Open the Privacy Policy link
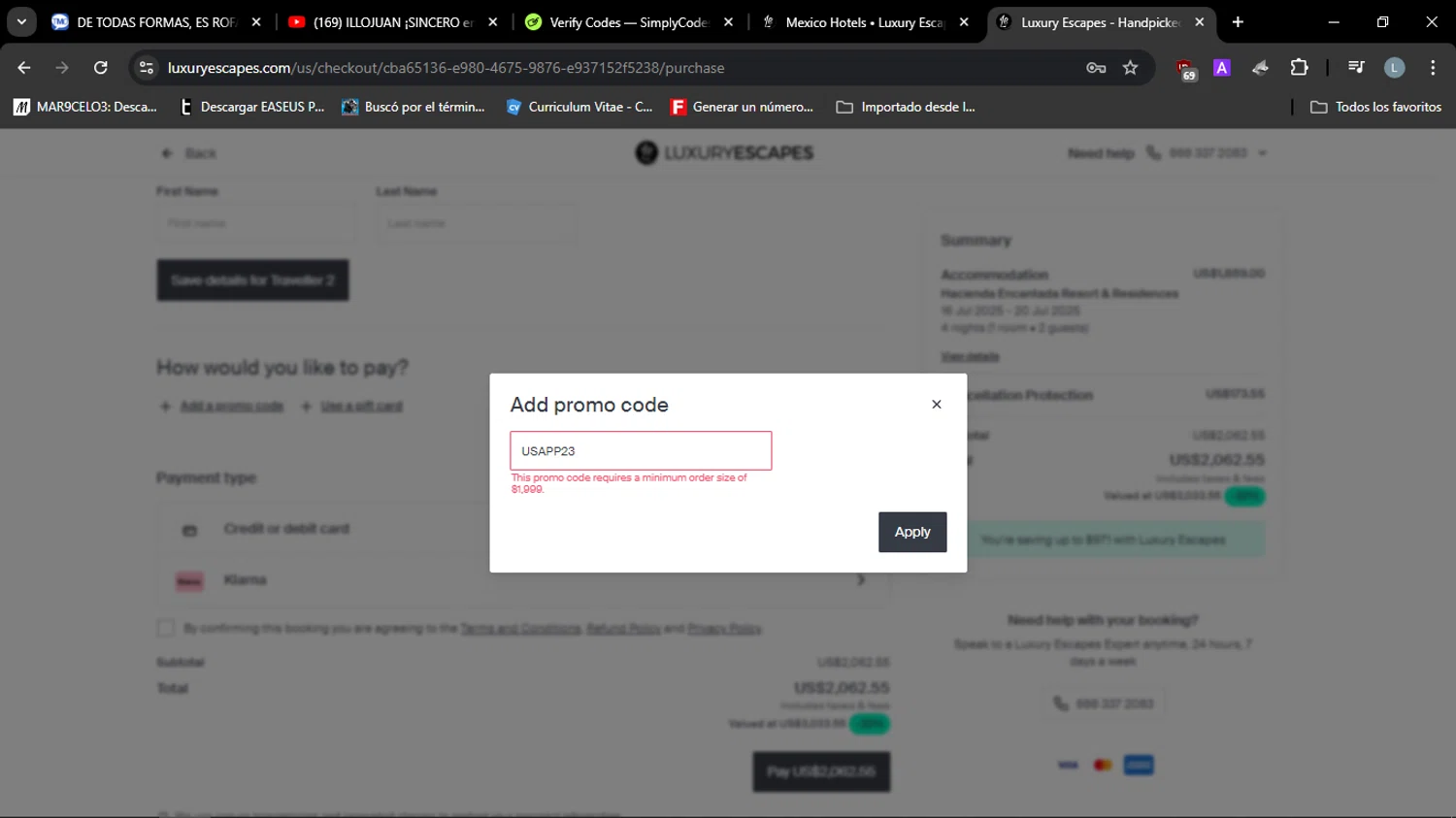 [x=724, y=629]
